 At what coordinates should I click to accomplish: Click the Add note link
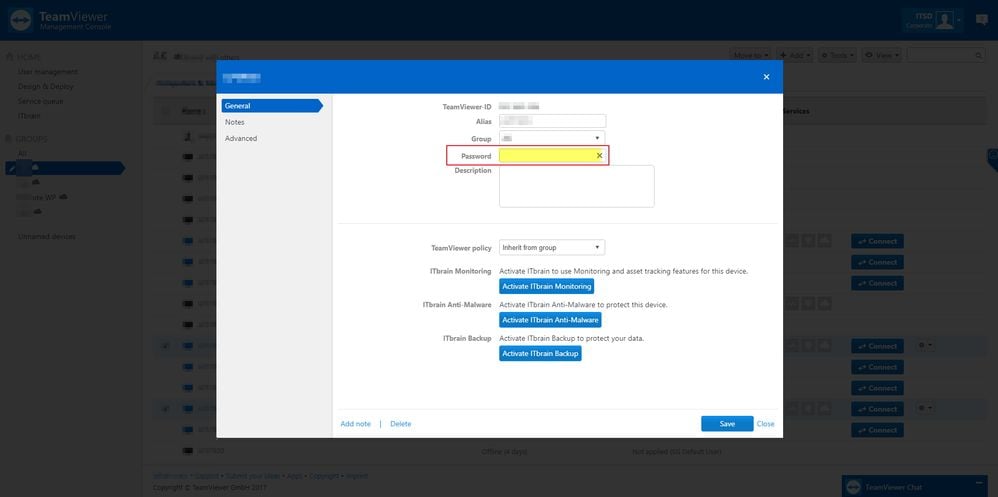pos(355,424)
